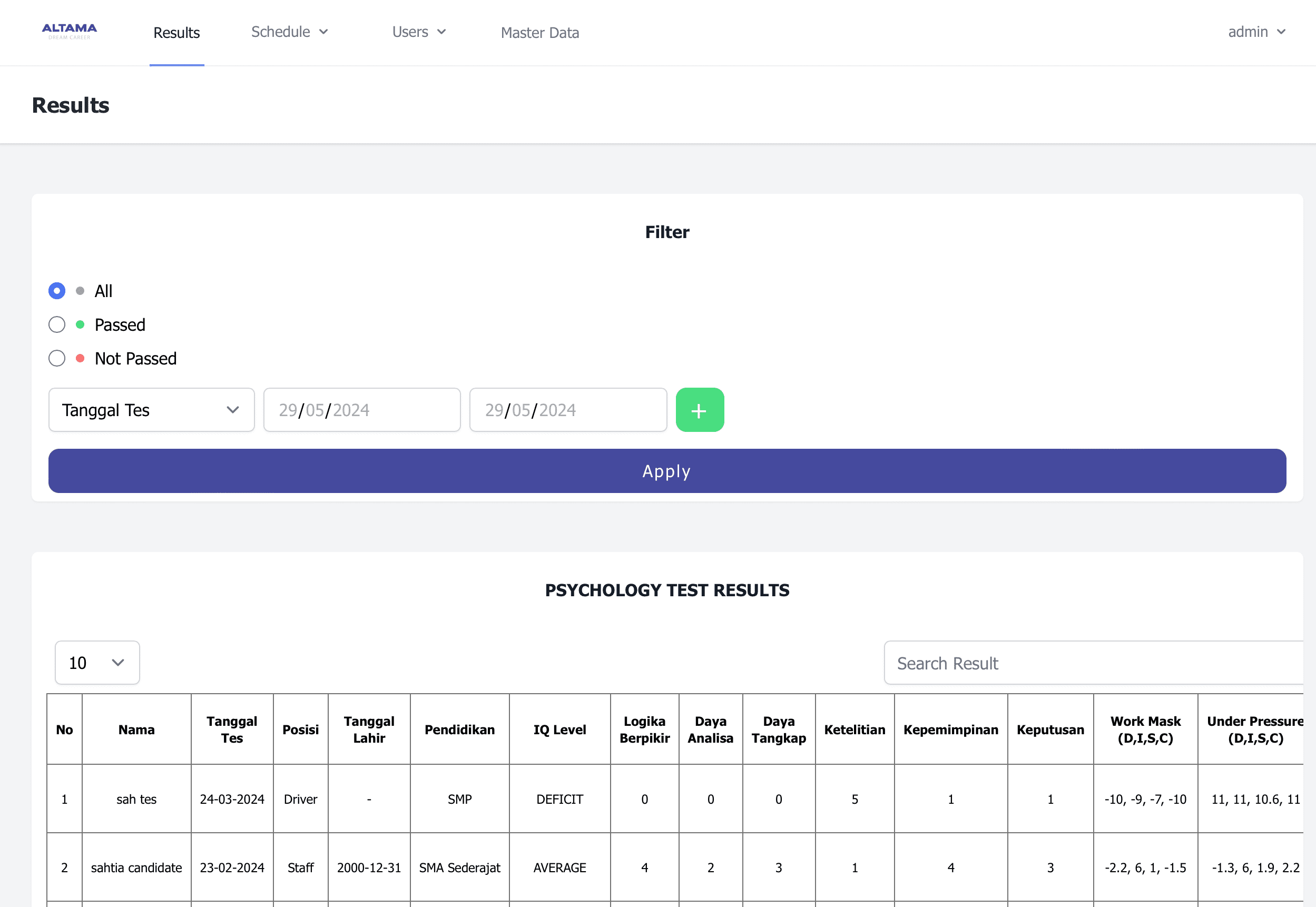The image size is (1316, 907).
Task: Open the Master Data menu item
Action: (539, 33)
